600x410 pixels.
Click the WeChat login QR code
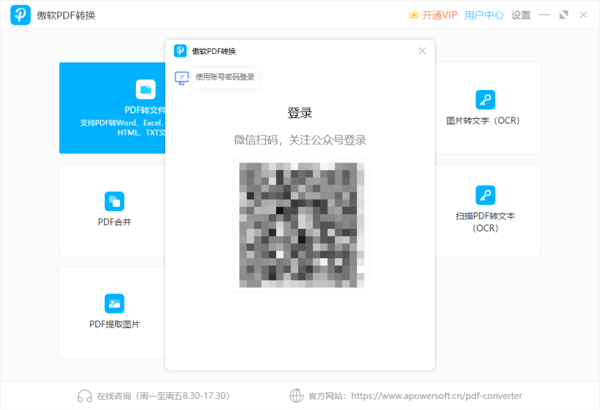point(300,224)
